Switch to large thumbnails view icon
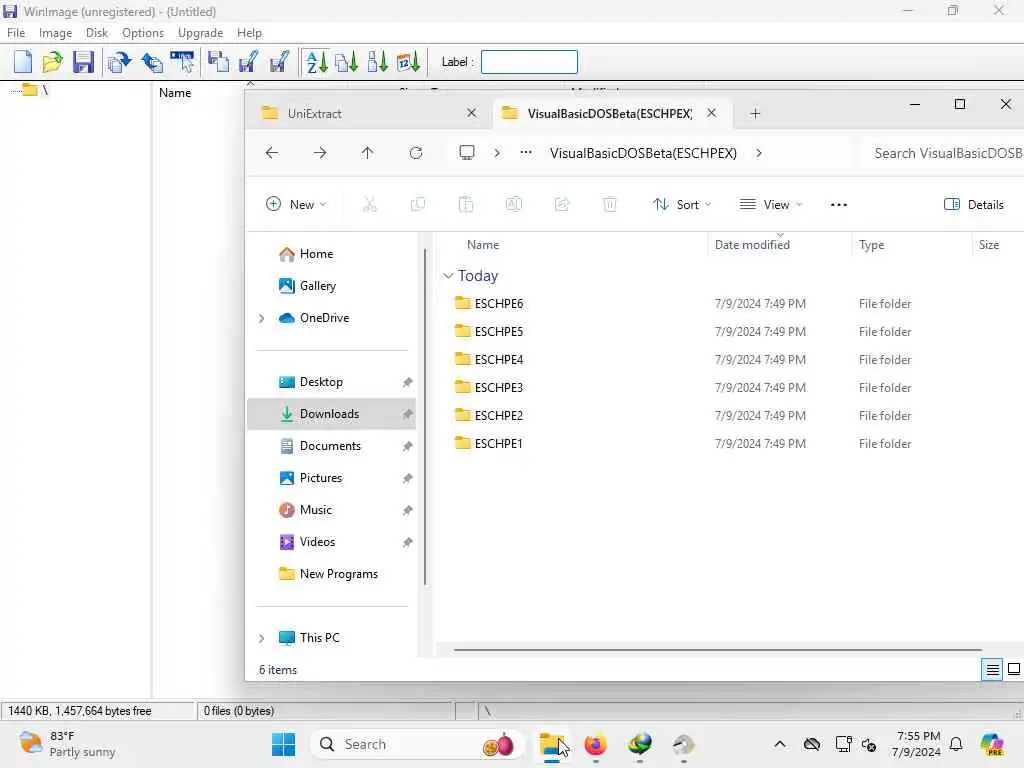The image size is (1024, 768). pos(1014,669)
